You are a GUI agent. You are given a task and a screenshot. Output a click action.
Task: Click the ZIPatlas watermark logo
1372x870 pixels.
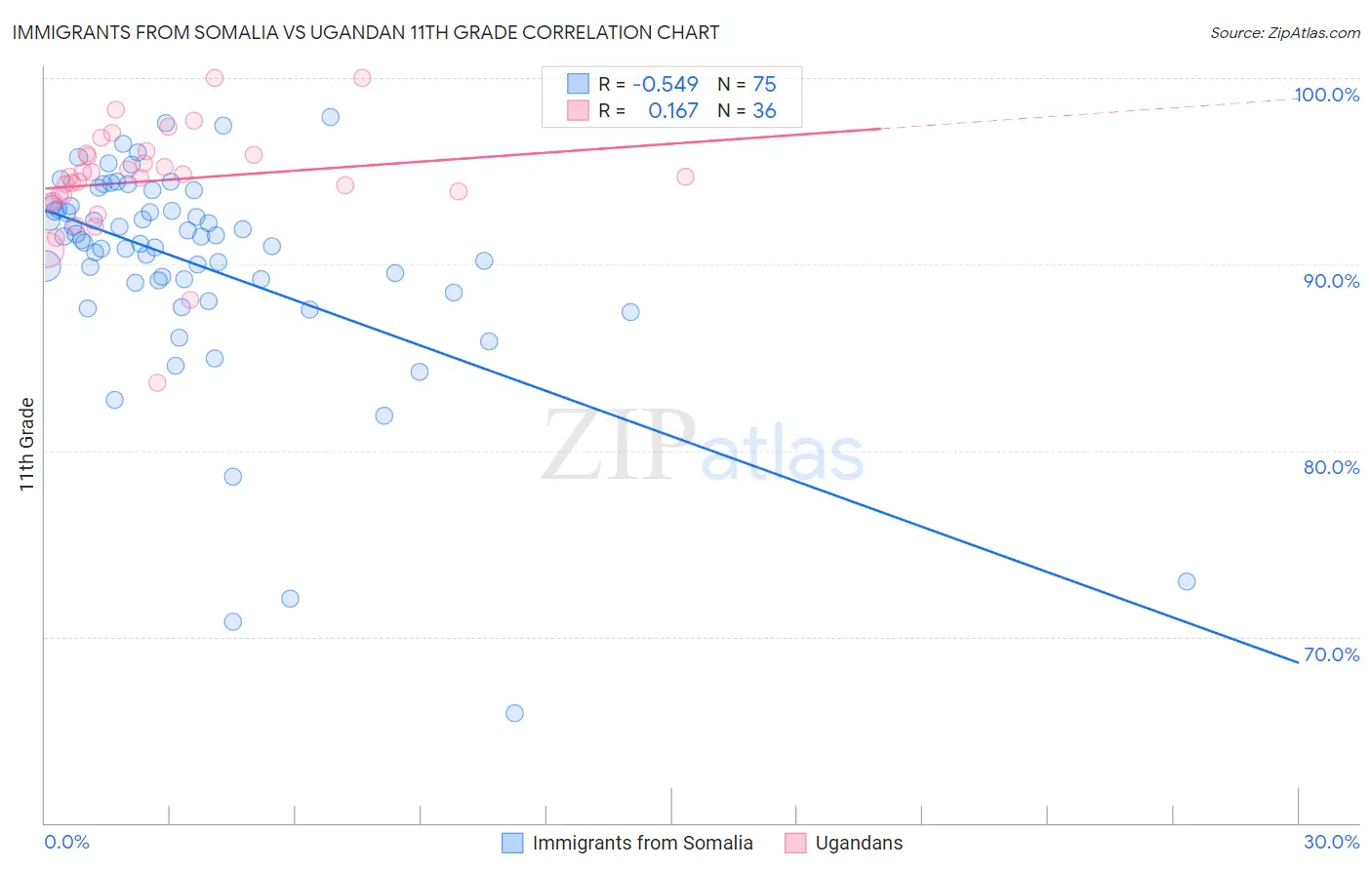[704, 447]
